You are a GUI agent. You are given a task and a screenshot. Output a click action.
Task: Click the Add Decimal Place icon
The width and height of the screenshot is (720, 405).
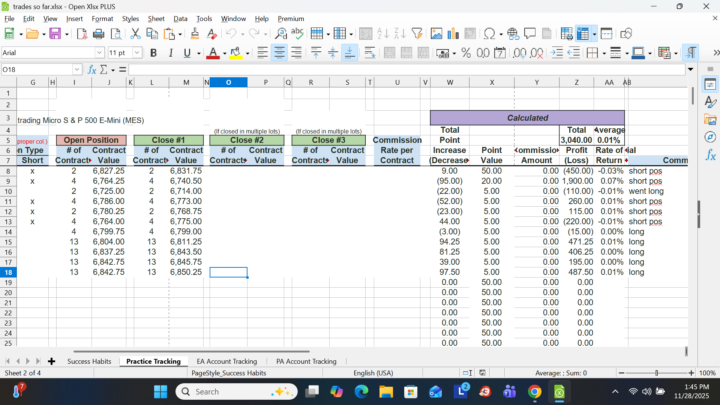(x=519, y=53)
